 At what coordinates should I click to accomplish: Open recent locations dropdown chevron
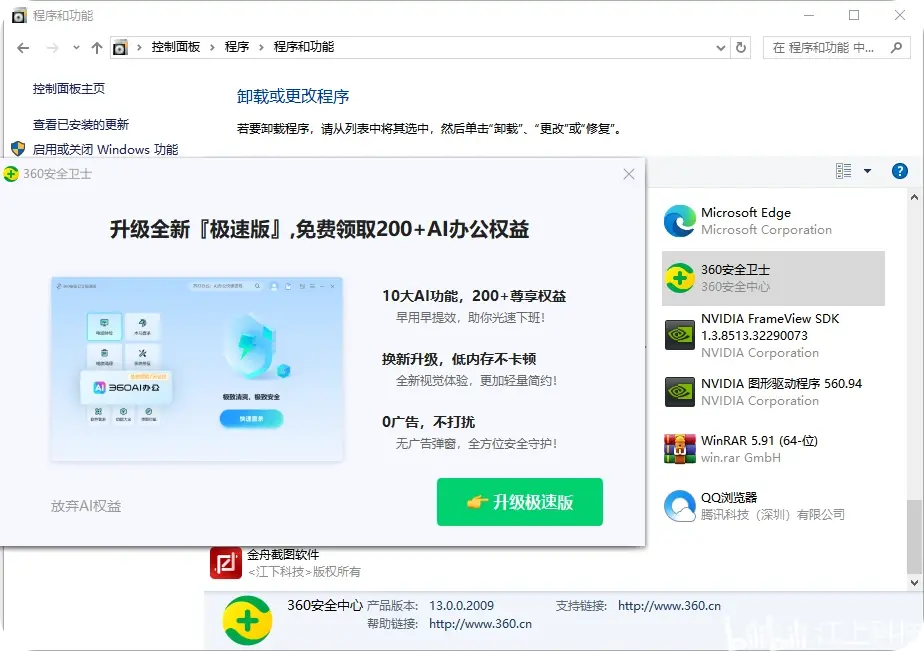(76, 48)
